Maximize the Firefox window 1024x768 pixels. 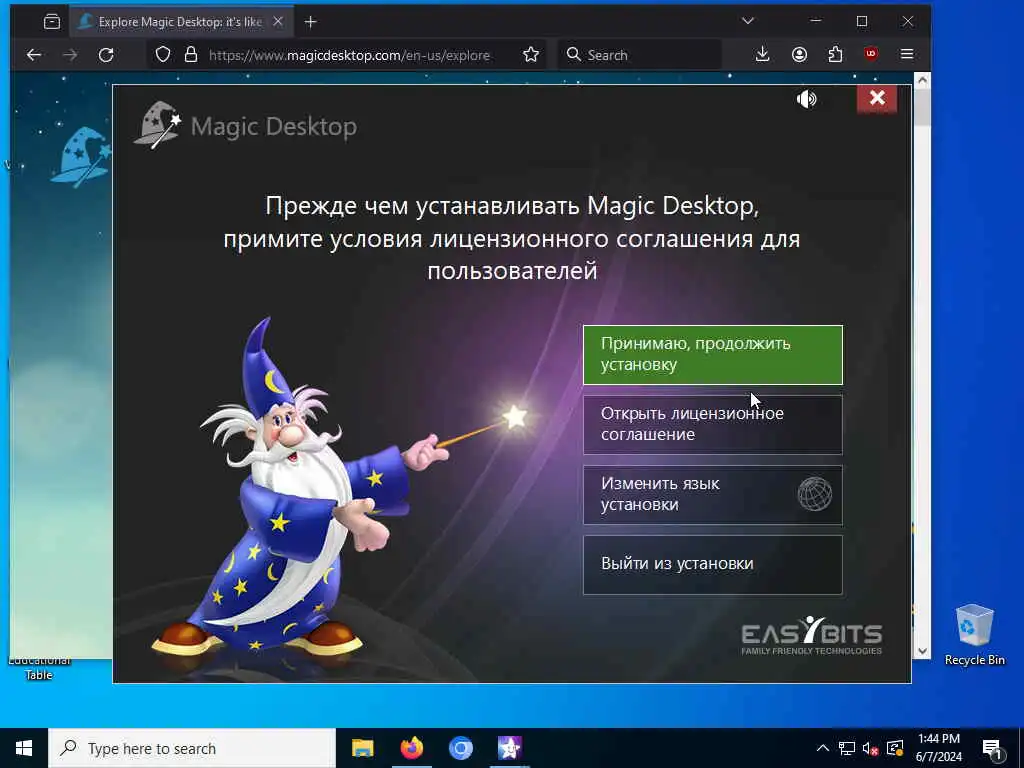point(862,21)
